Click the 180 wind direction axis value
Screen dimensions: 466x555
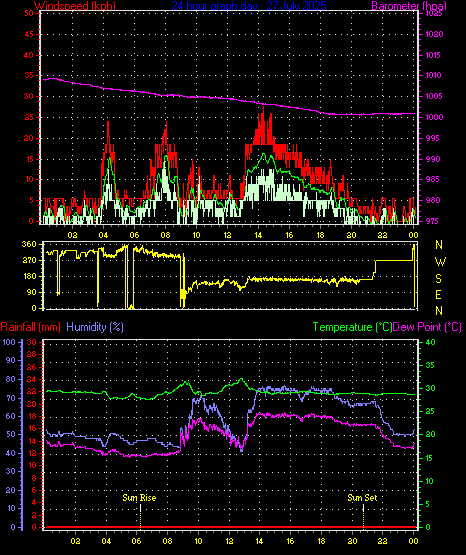[29, 276]
